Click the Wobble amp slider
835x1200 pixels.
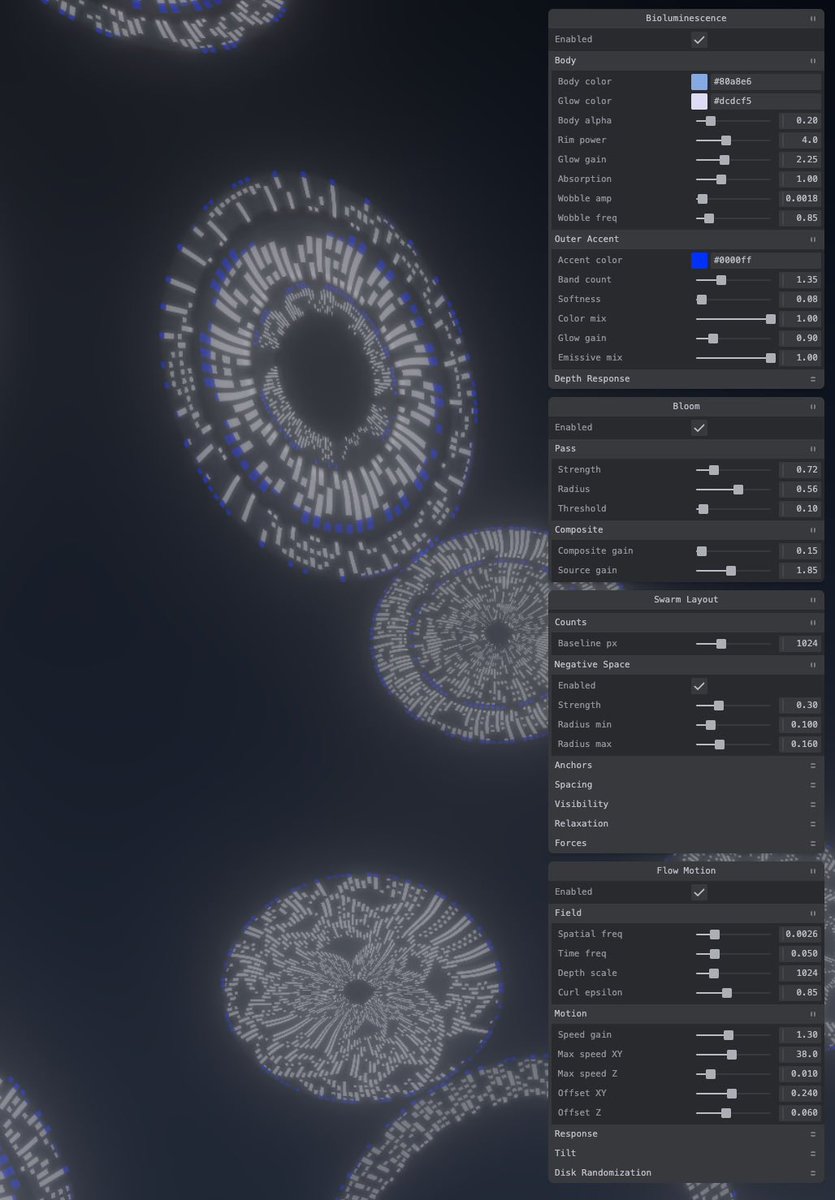tap(733, 199)
